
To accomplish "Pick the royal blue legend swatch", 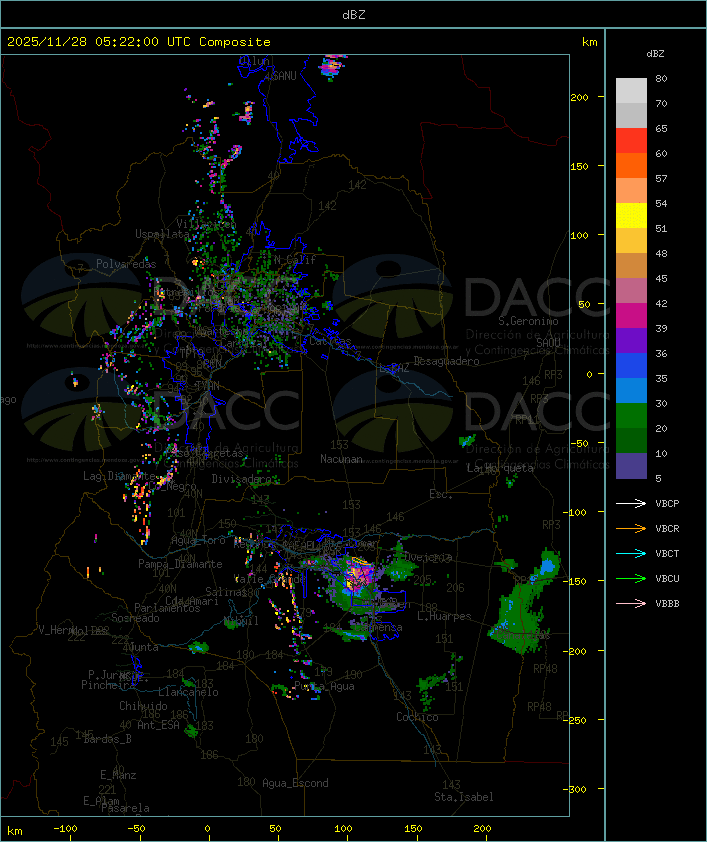I will (x=631, y=366).
